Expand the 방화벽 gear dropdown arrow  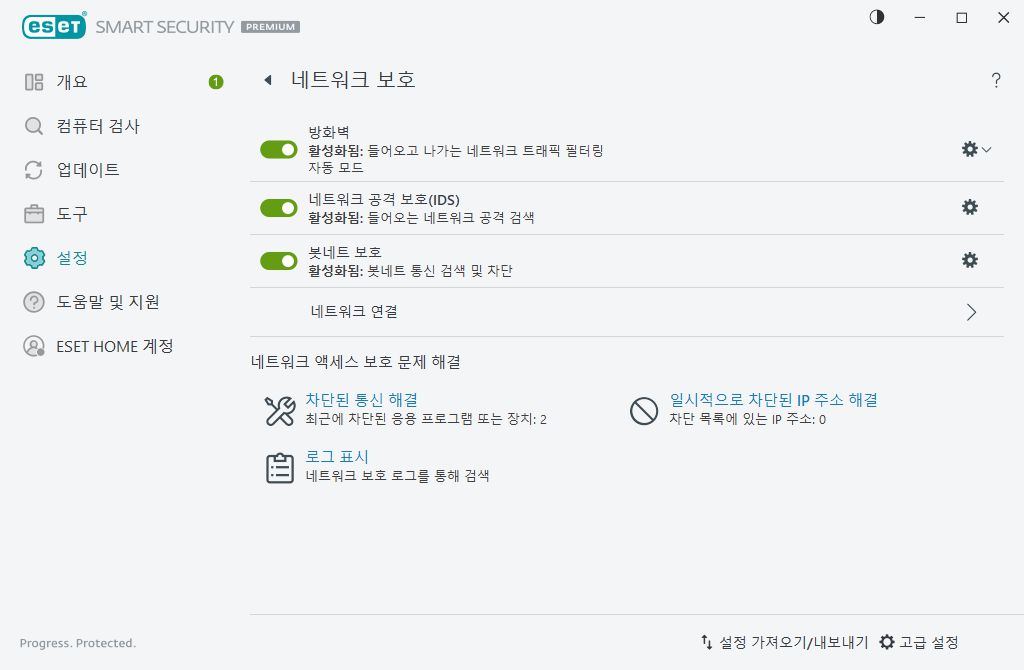pos(985,149)
